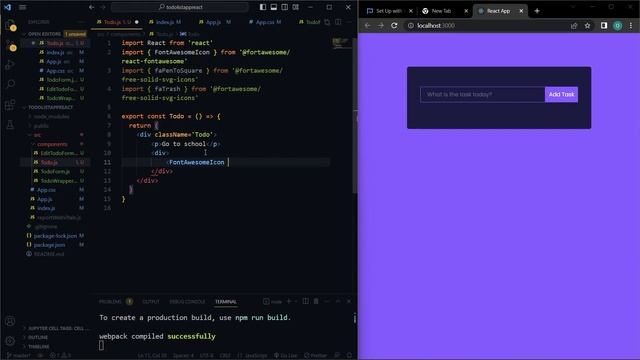
Task: Go back with VS Code navigation arrow
Action: (91, 7)
